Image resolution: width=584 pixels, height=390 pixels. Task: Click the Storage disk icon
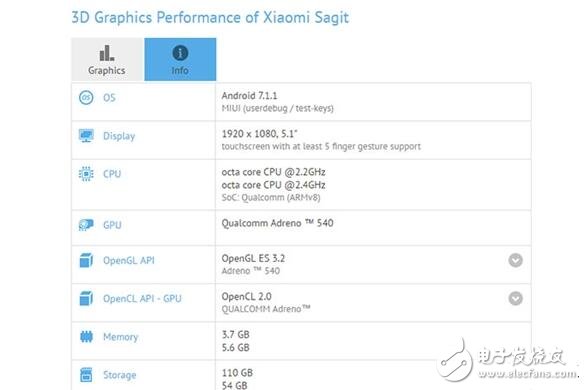pyautogui.click(x=86, y=375)
